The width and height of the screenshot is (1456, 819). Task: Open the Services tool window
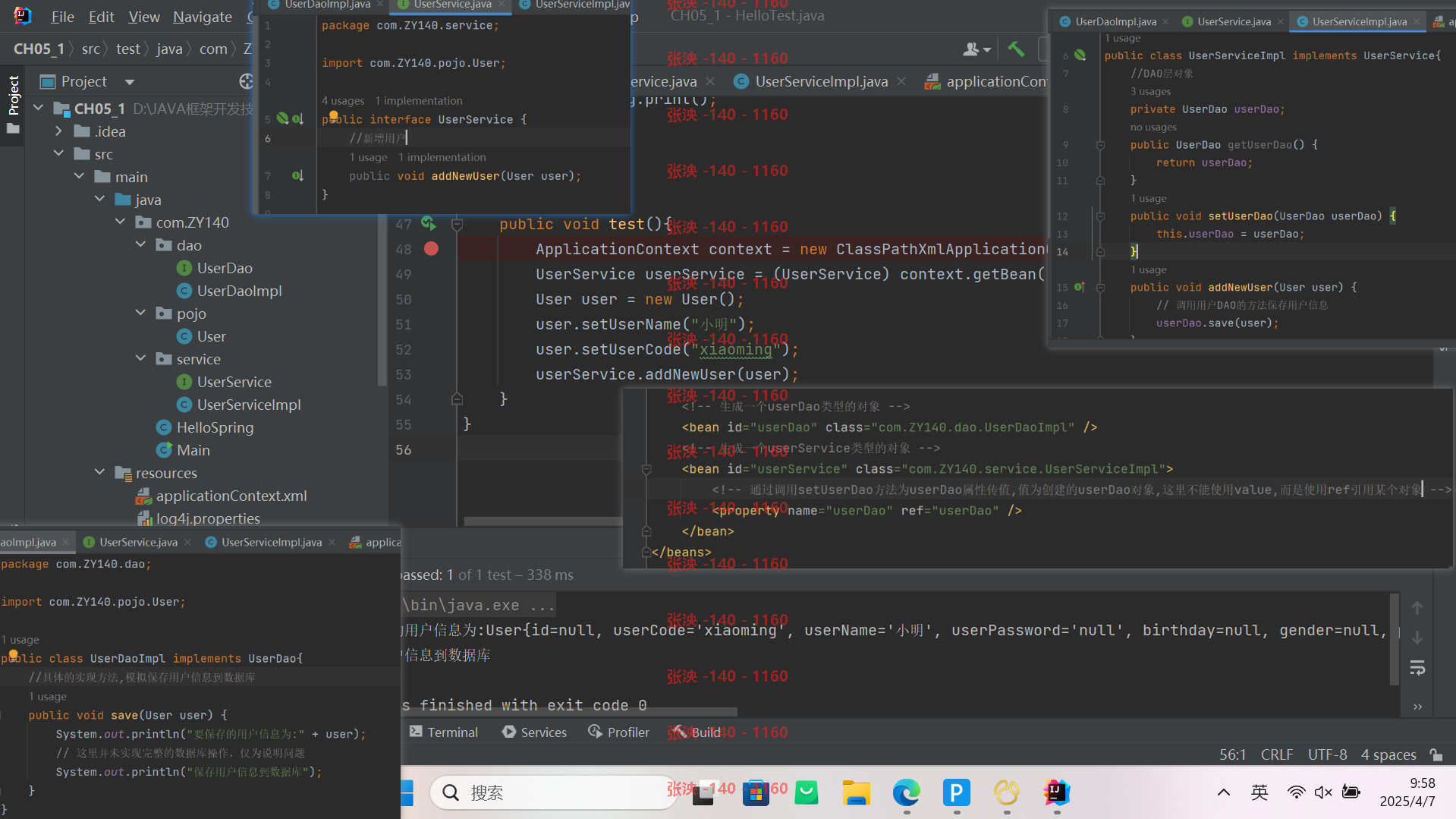pos(534,732)
